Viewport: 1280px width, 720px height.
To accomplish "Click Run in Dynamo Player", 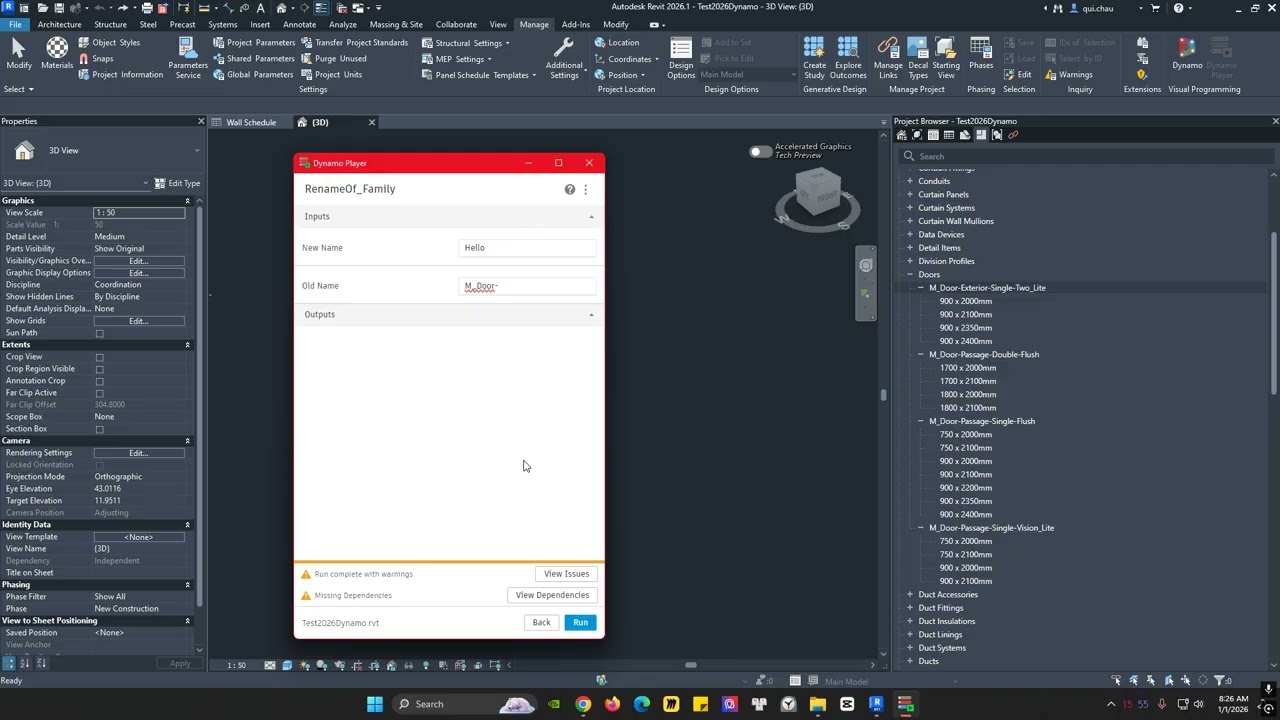I will tap(581, 623).
